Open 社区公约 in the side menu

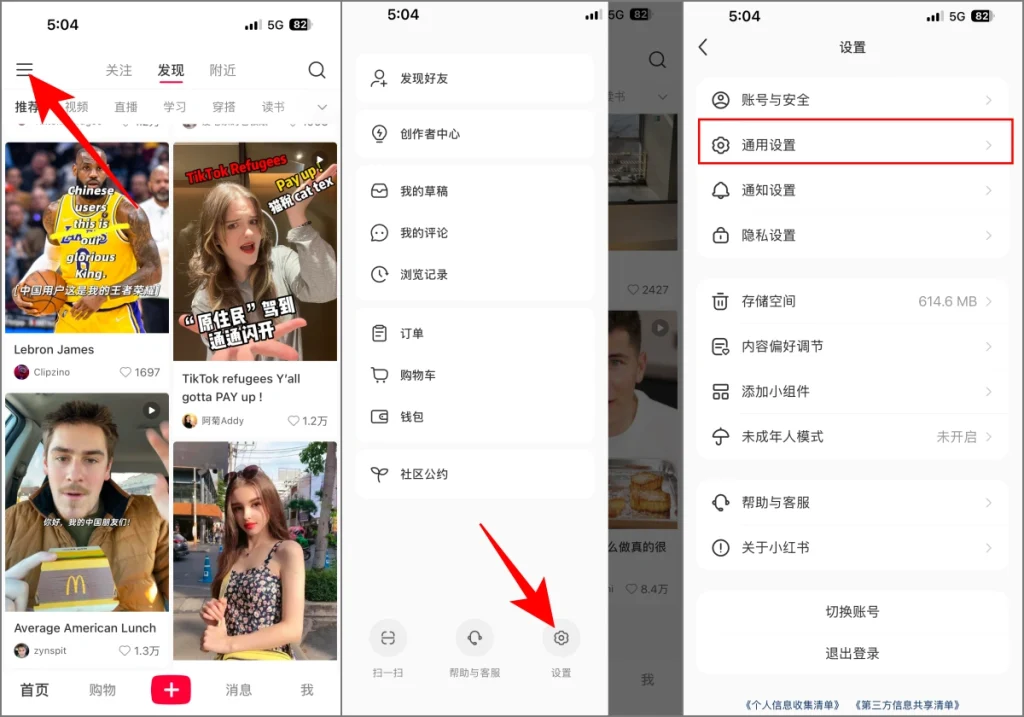click(x=475, y=474)
